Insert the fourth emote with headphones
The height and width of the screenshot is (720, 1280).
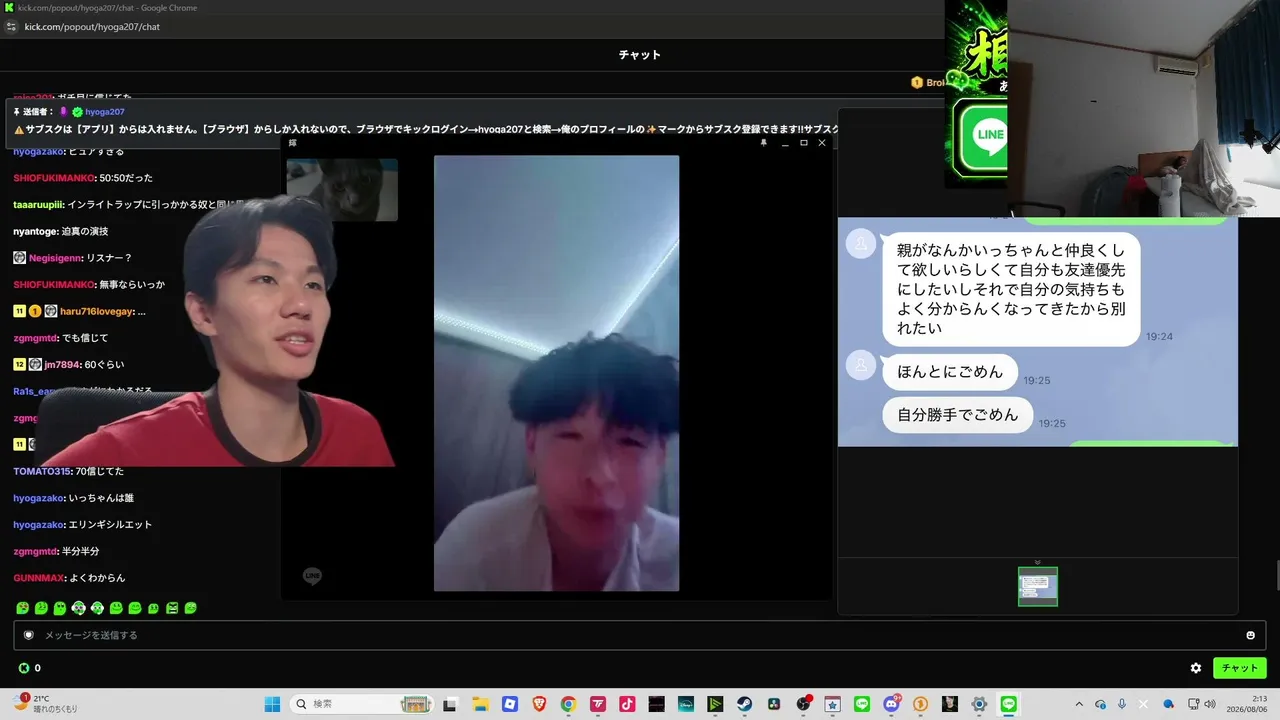click(79, 608)
